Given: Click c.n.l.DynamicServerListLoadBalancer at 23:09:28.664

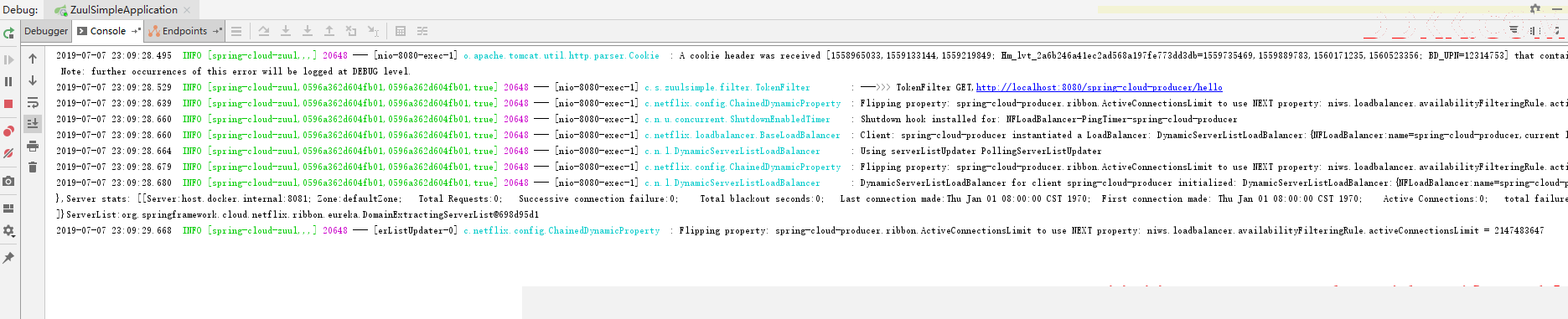Looking at the screenshot, I should [732, 151].
